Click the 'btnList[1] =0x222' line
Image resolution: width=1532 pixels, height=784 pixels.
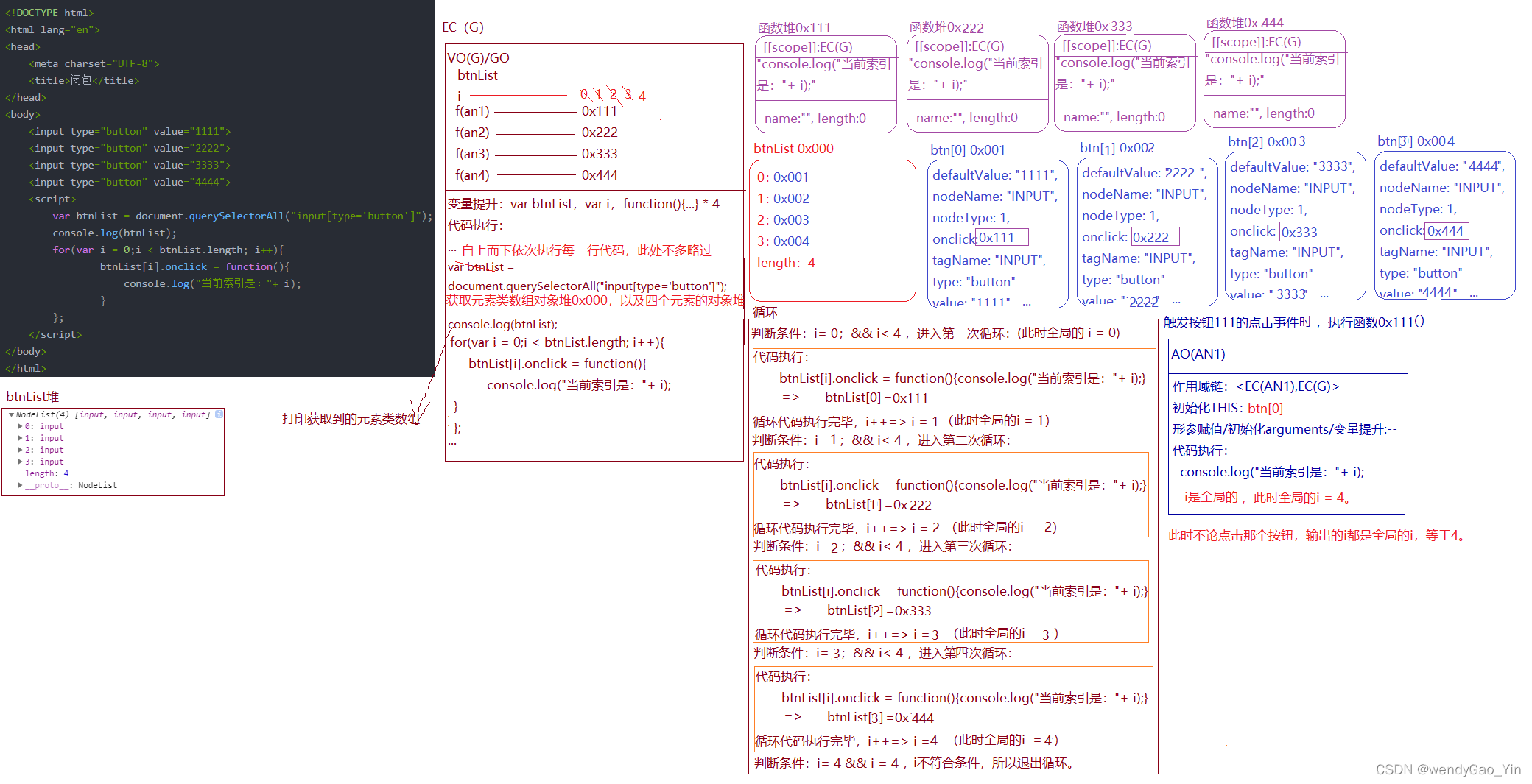coord(878,504)
